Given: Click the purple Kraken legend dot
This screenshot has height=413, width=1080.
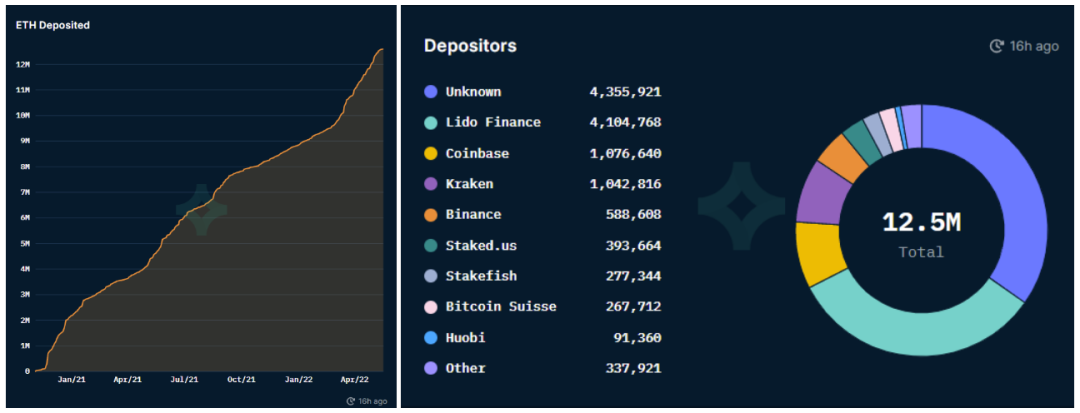Looking at the screenshot, I should coord(431,184).
